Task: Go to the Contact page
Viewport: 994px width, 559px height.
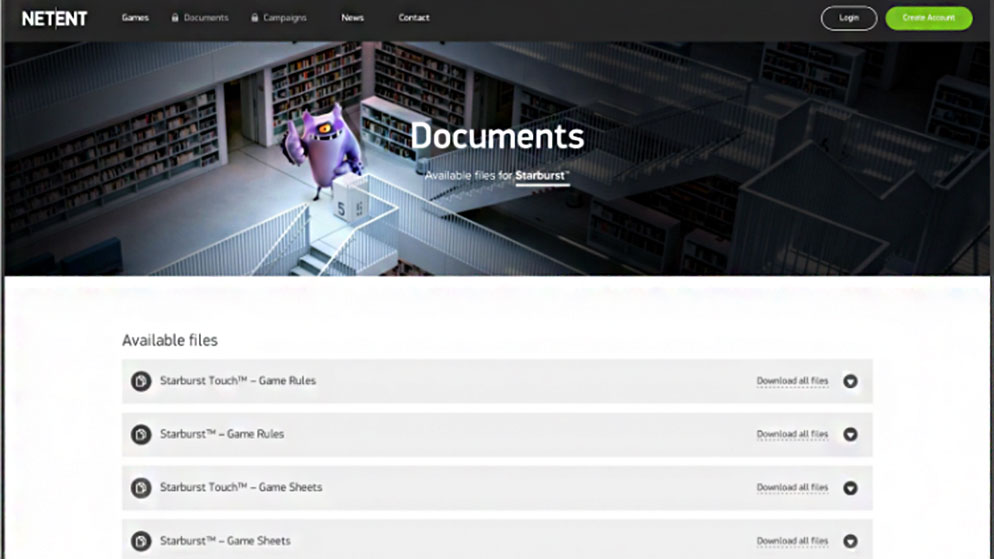Action: tap(414, 18)
